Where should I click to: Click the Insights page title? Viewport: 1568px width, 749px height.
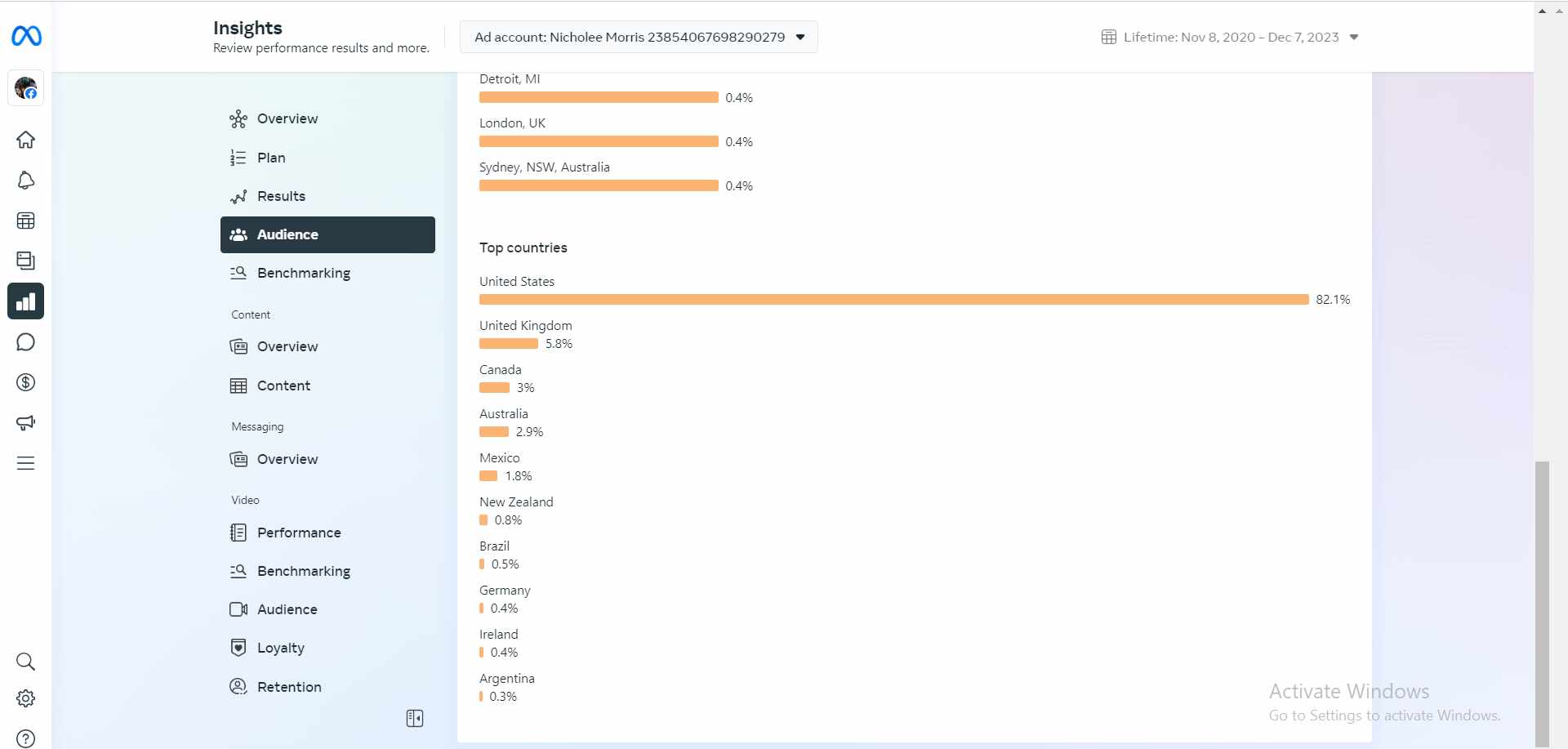click(x=247, y=28)
